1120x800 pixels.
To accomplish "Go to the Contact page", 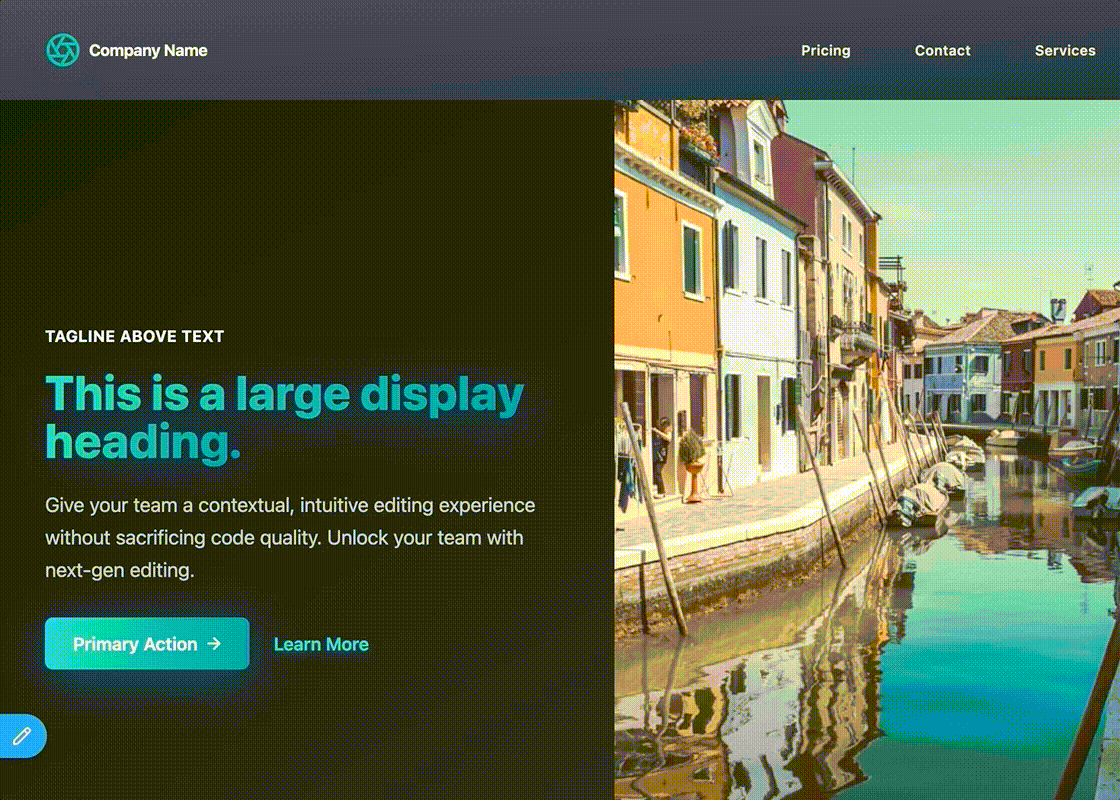I will pos(942,50).
